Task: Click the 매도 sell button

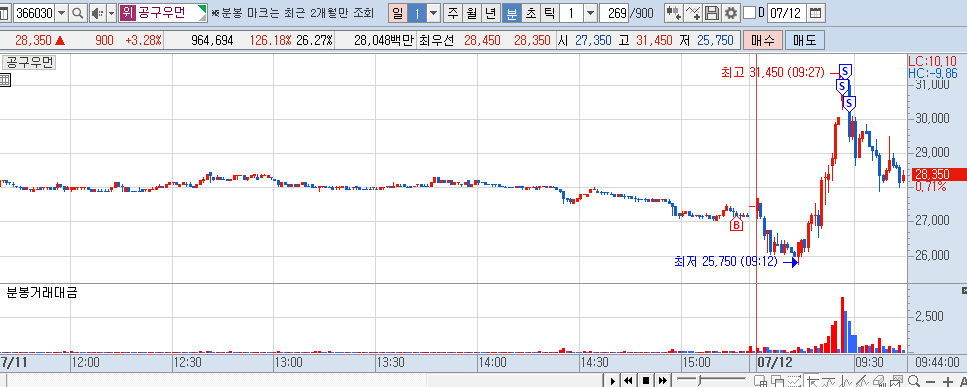Action: click(x=804, y=41)
